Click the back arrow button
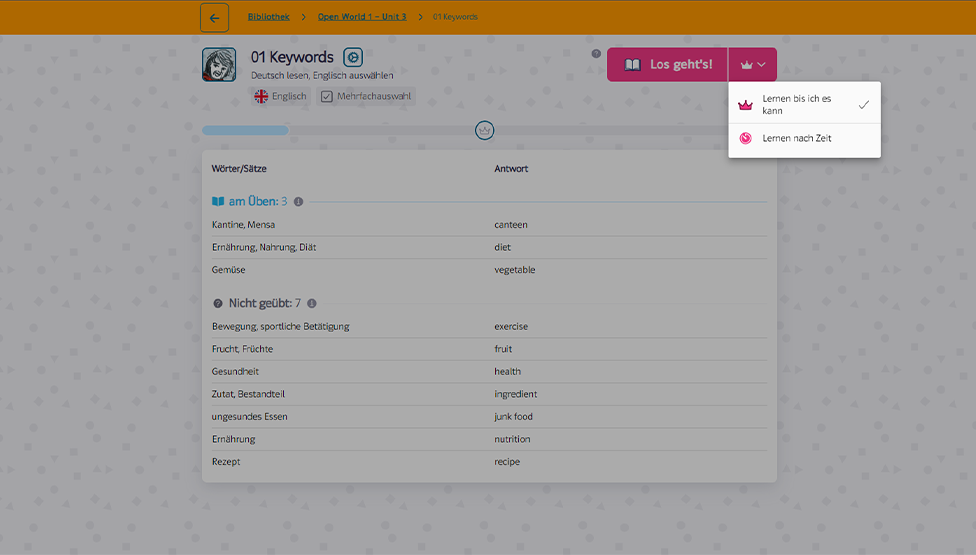976x555 pixels. click(x=214, y=18)
